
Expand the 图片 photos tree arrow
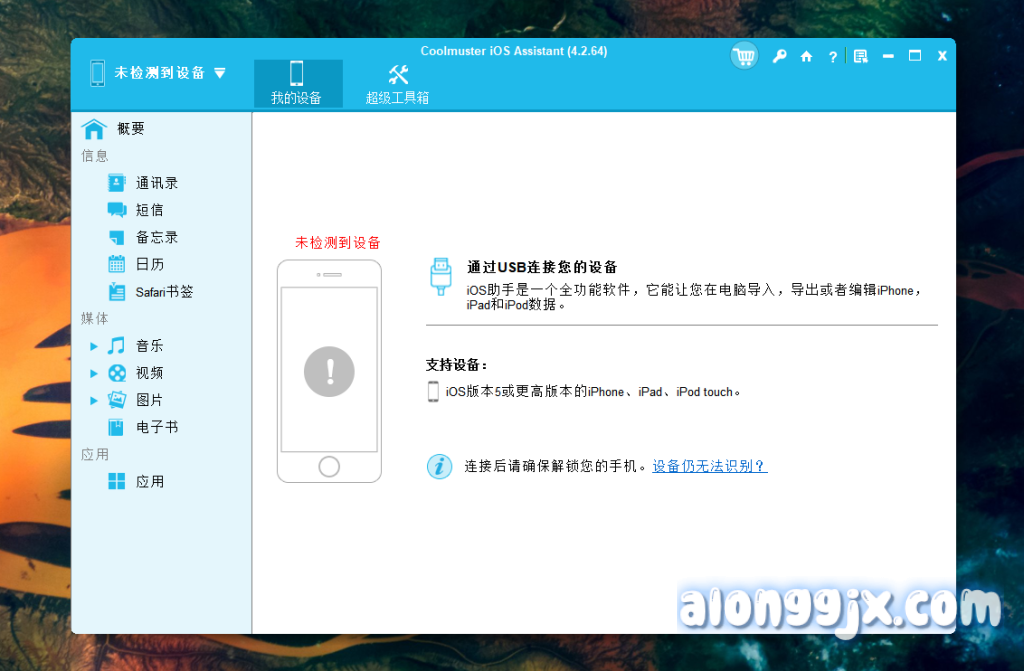click(94, 400)
